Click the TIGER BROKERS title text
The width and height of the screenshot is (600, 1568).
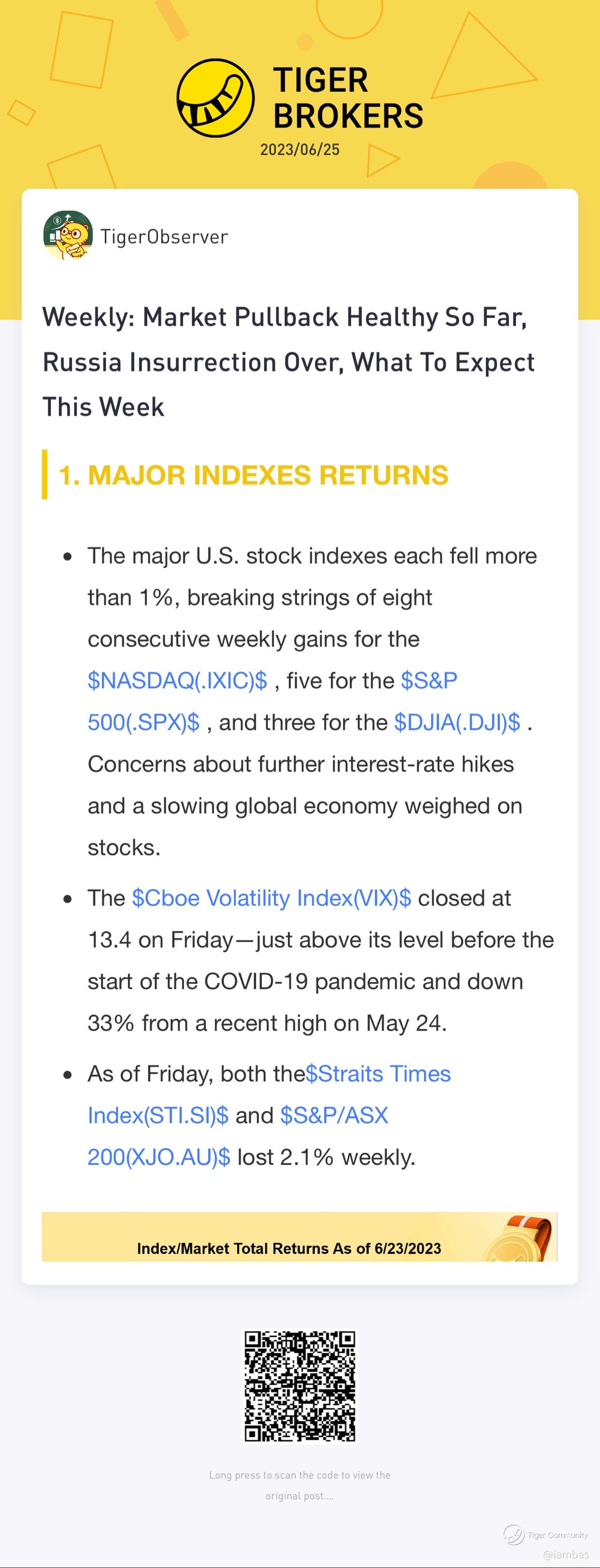[348, 98]
